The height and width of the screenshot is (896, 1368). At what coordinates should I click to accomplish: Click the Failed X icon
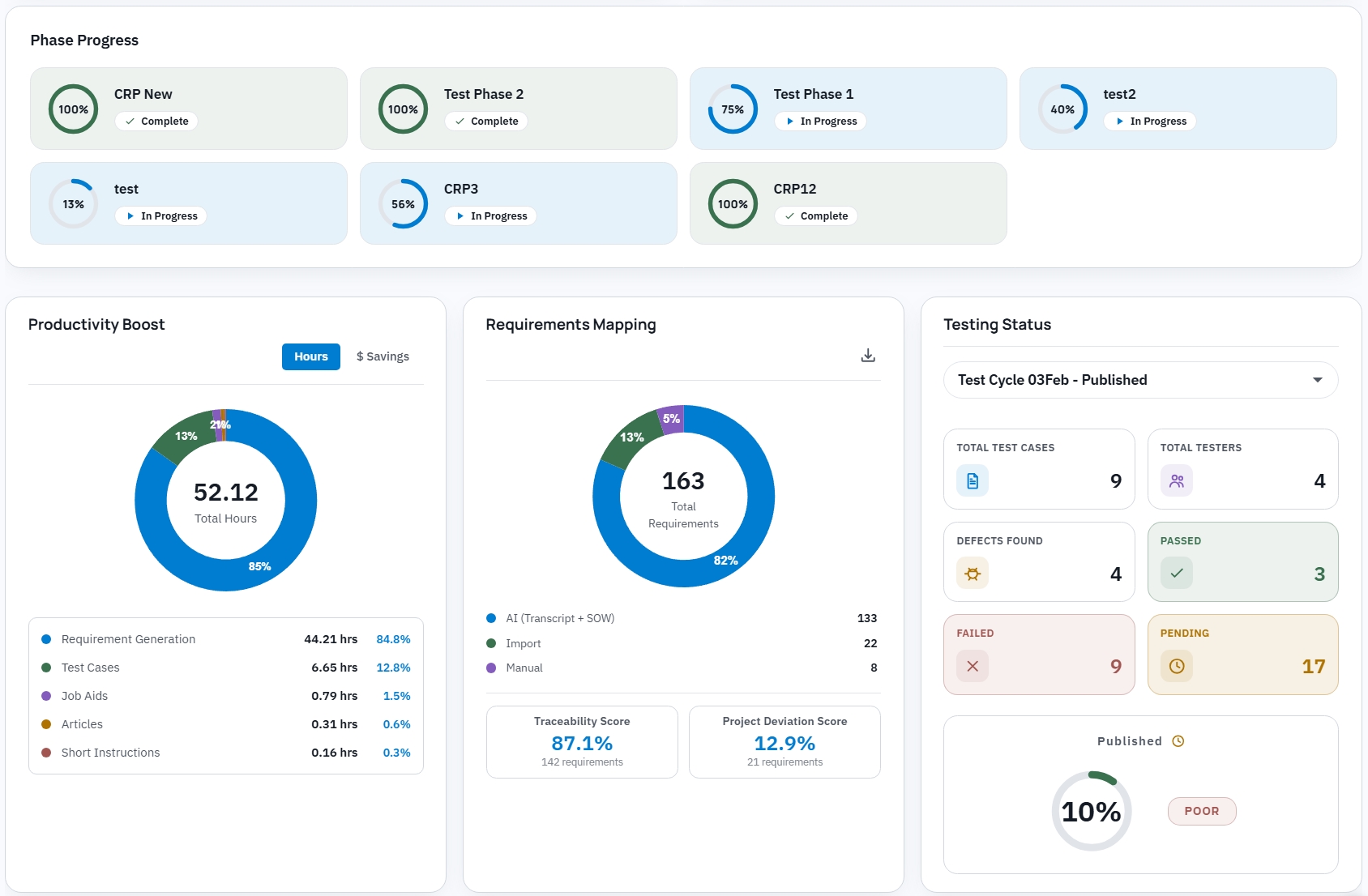973,666
